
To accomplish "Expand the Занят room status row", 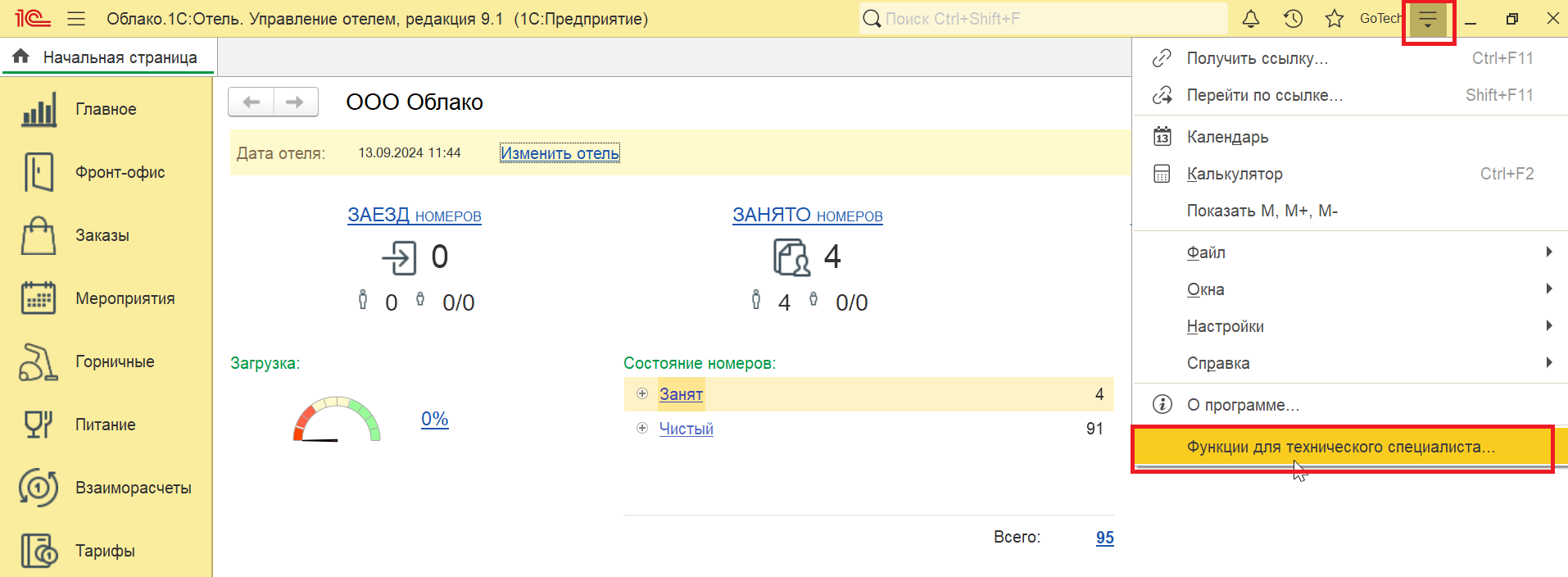I will pos(642,393).
